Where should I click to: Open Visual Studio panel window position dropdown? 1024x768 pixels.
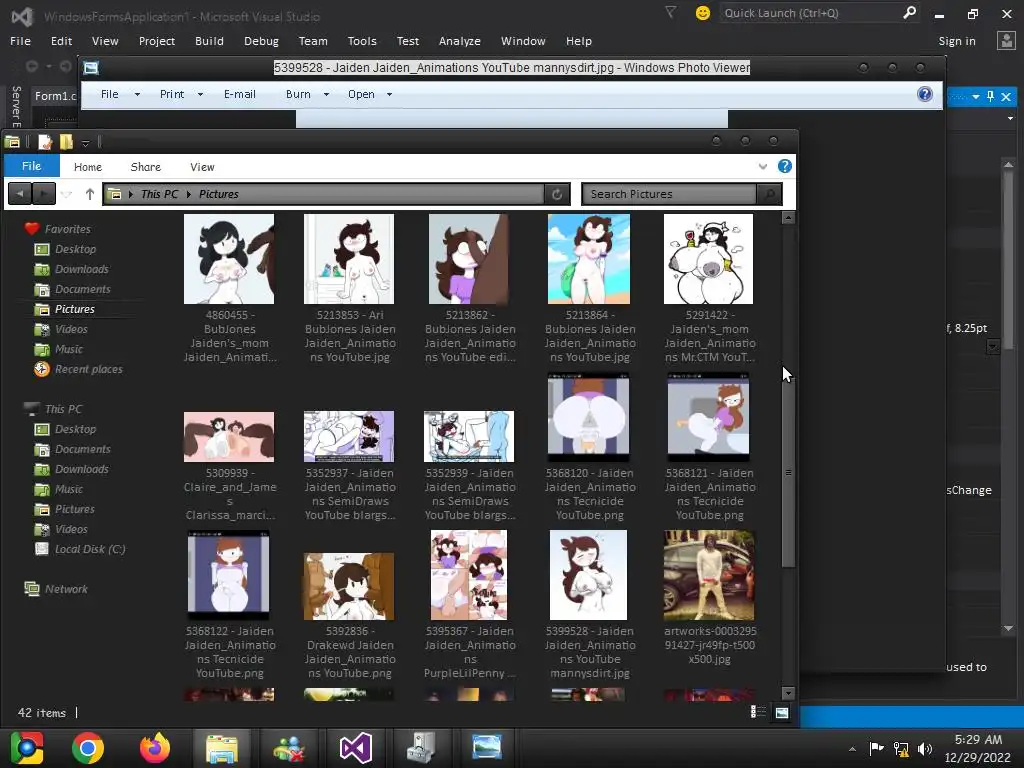coord(976,97)
